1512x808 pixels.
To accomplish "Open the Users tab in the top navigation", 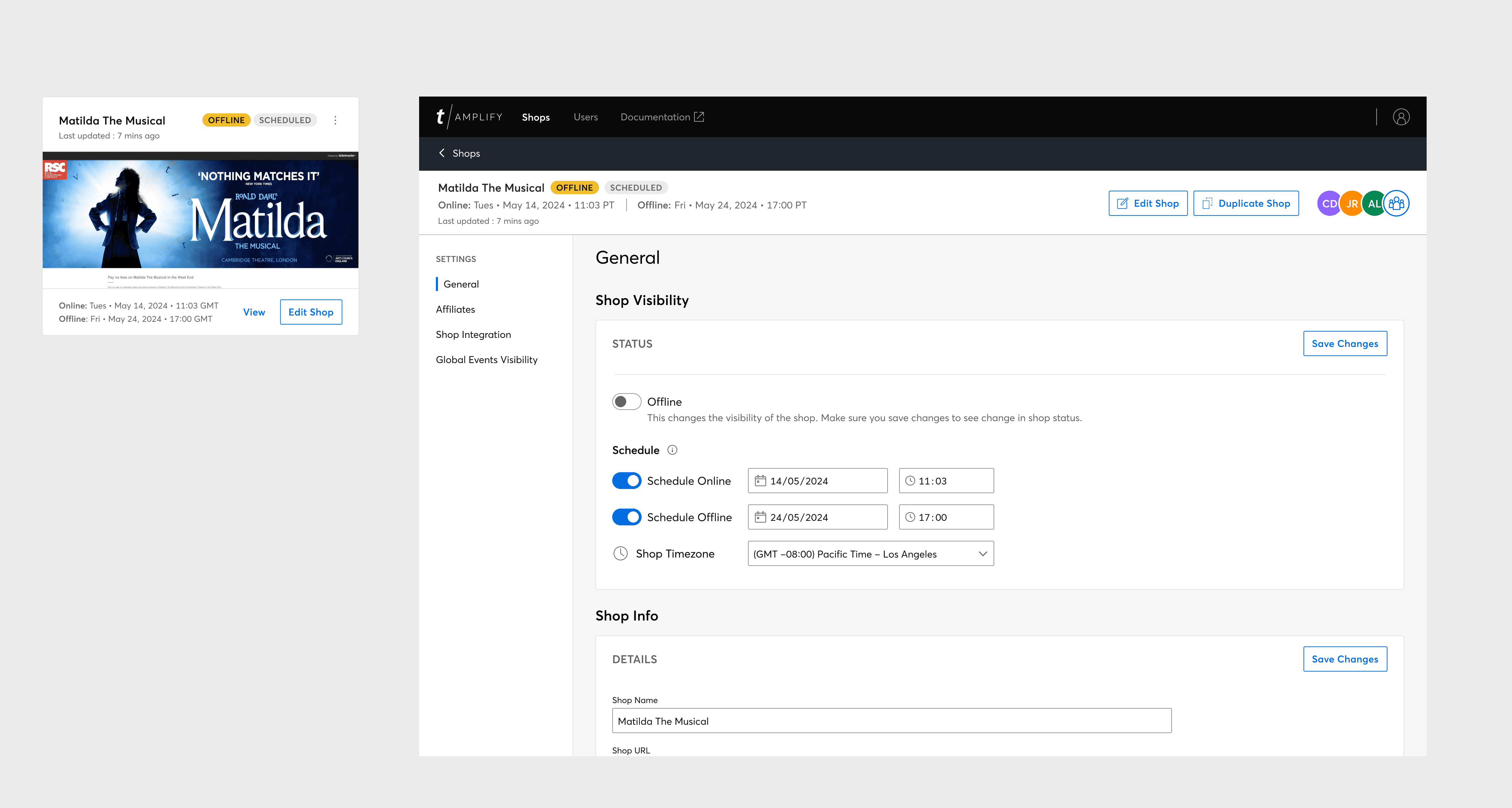I will [x=585, y=117].
